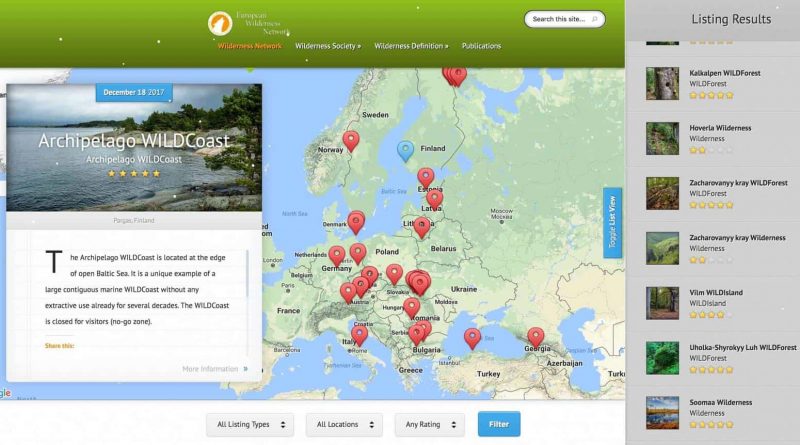This screenshot has height=445, width=800.
Task: Expand the Wilderness Definition menu
Action: [411, 46]
